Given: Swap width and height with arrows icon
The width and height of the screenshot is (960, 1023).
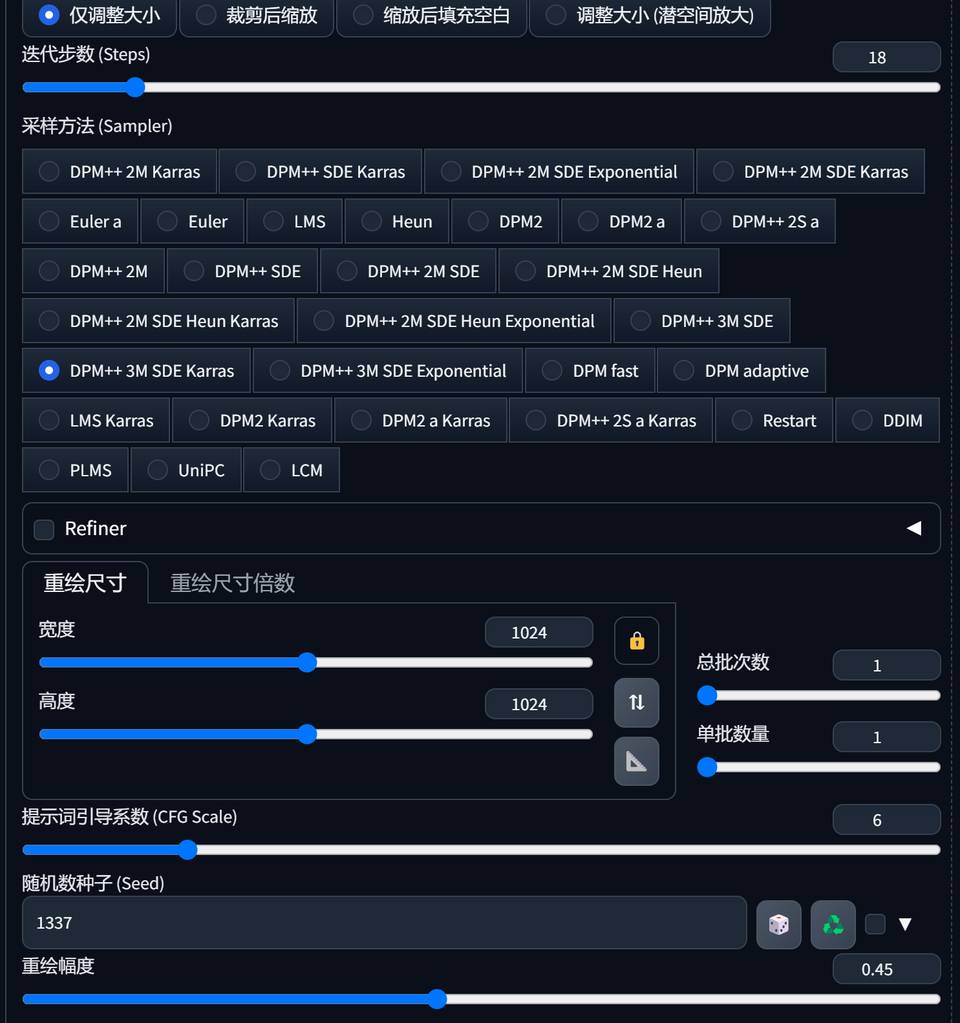Looking at the screenshot, I should (x=636, y=702).
